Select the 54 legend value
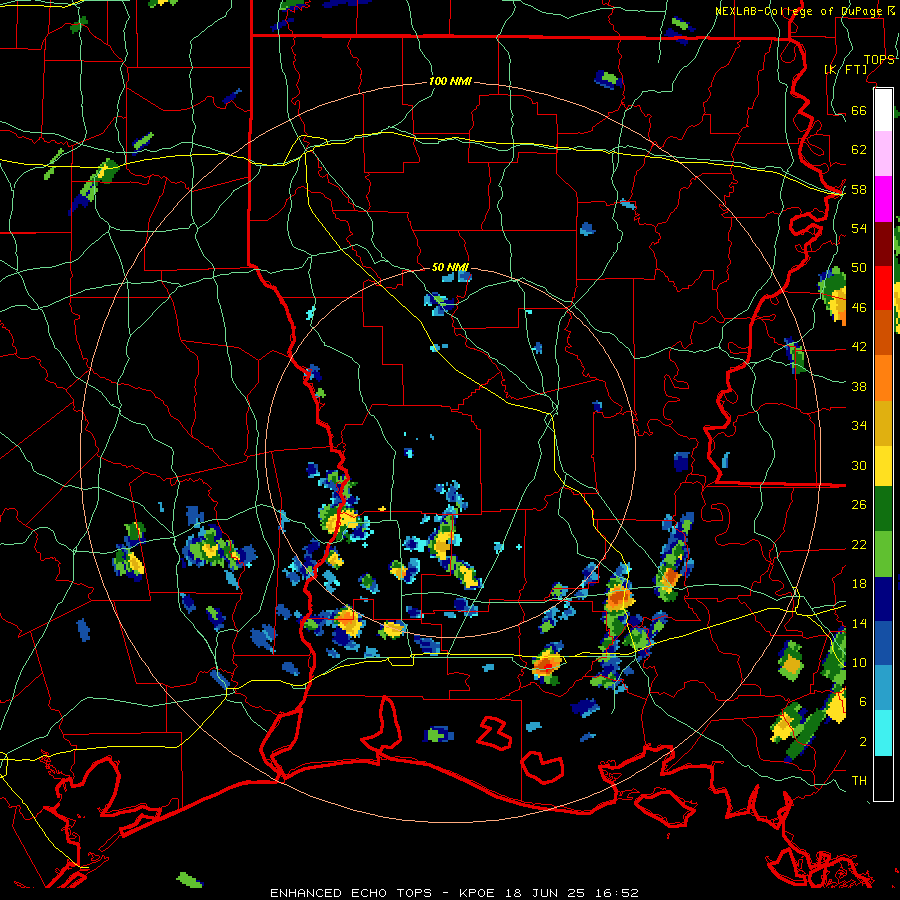The image size is (900, 900). tap(859, 228)
